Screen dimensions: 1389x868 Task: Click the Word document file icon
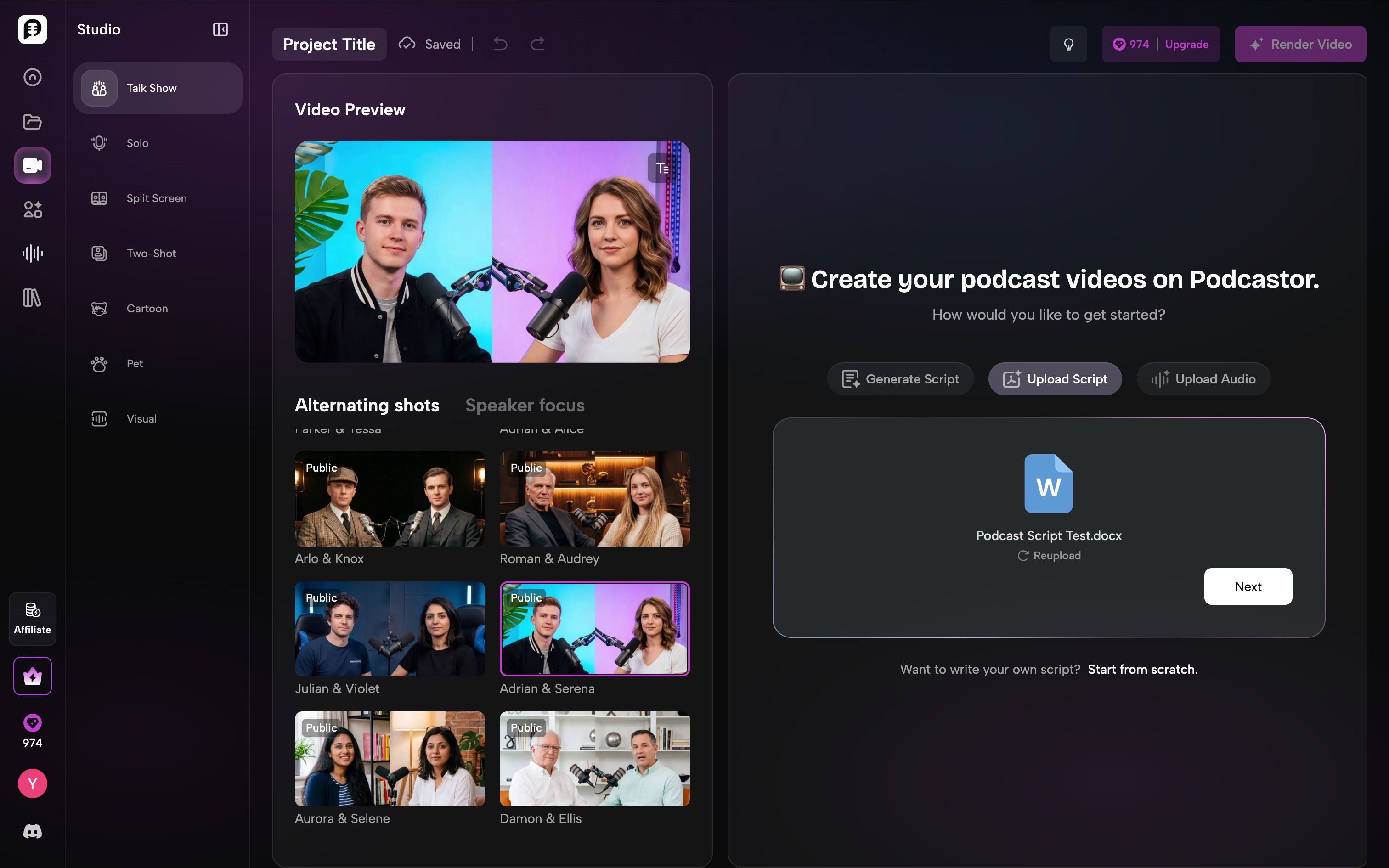coord(1048,483)
